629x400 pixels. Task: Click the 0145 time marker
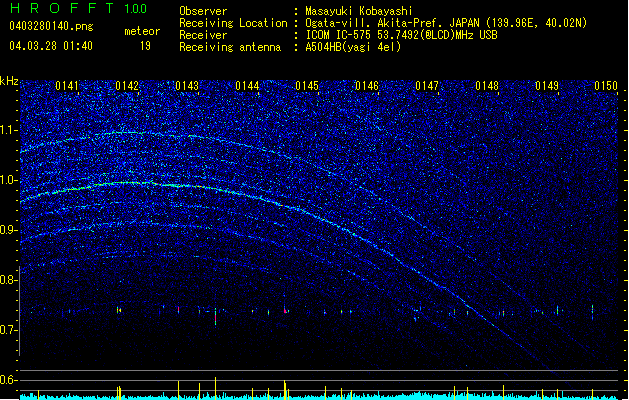tap(307, 86)
